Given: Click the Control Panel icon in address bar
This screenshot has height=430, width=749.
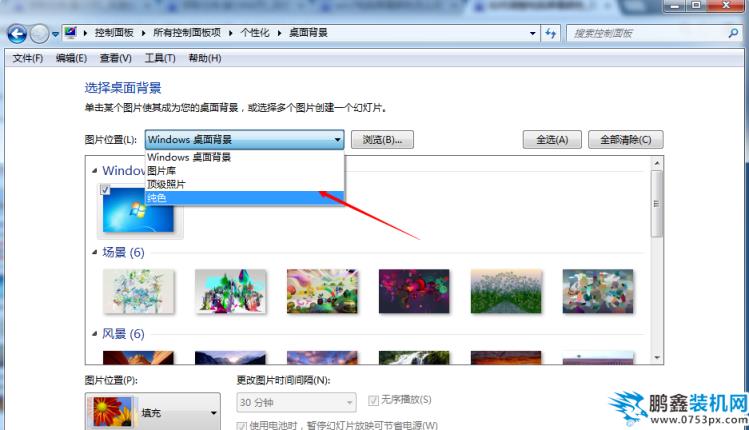Looking at the screenshot, I should click(x=71, y=32).
